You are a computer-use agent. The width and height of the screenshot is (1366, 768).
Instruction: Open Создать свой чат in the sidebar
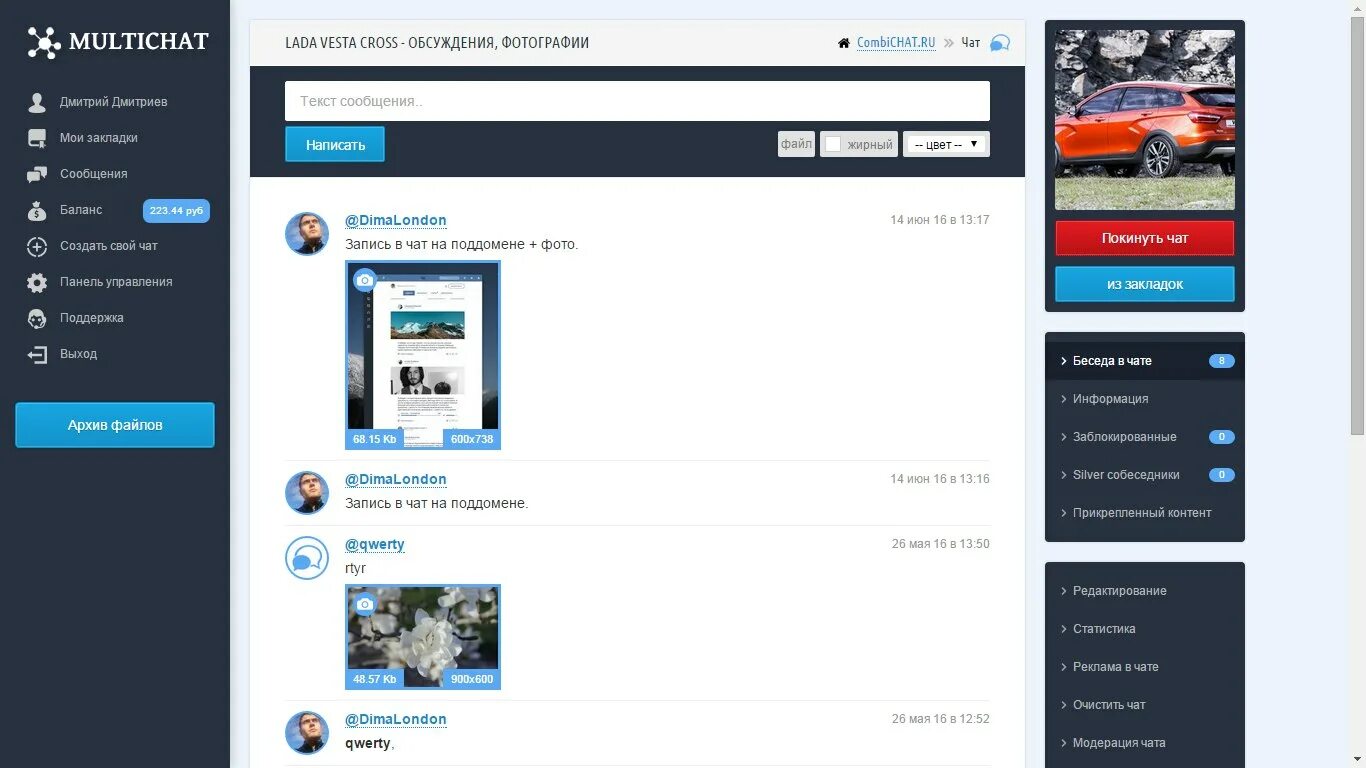click(109, 246)
